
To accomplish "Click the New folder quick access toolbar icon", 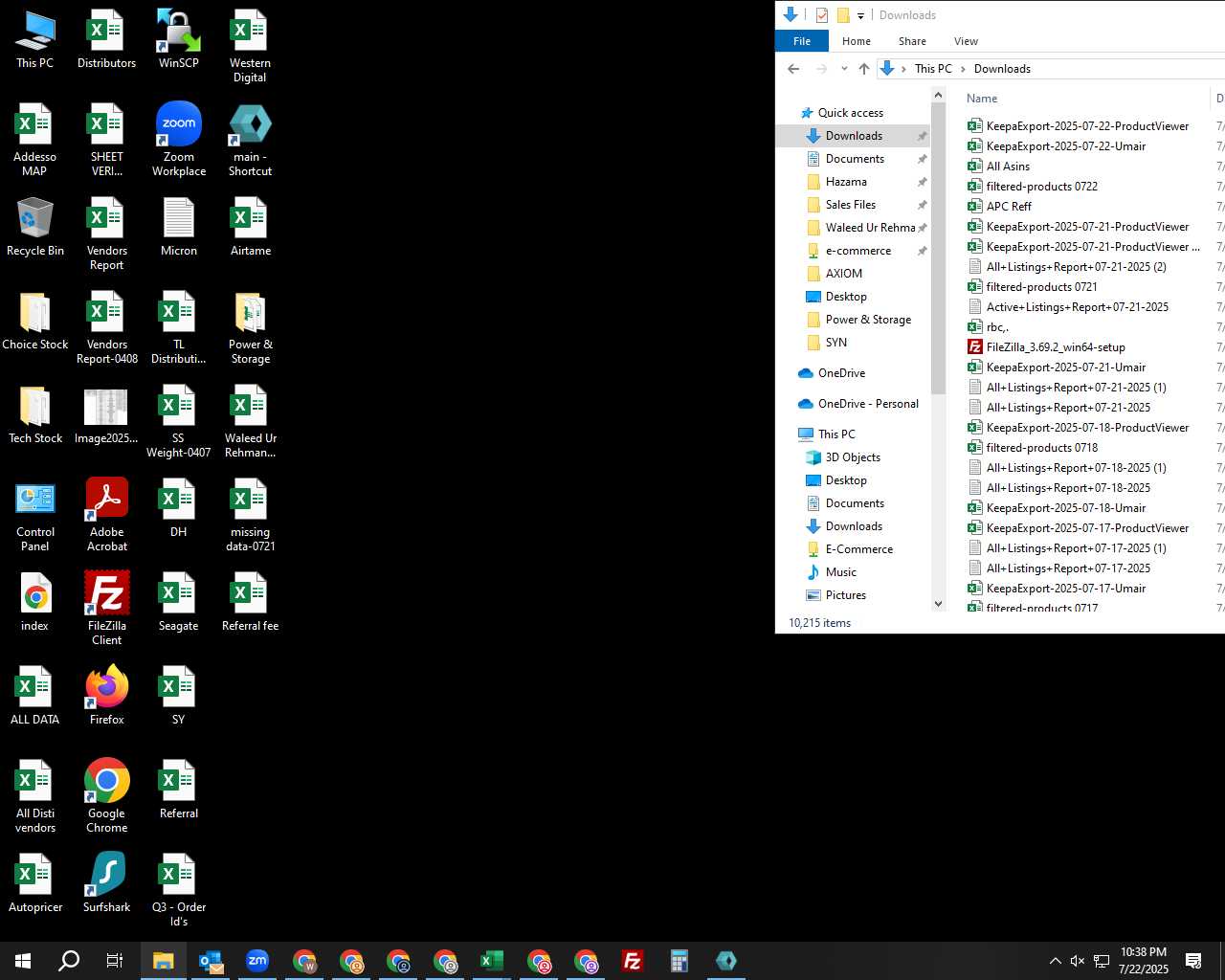I will 843,14.
